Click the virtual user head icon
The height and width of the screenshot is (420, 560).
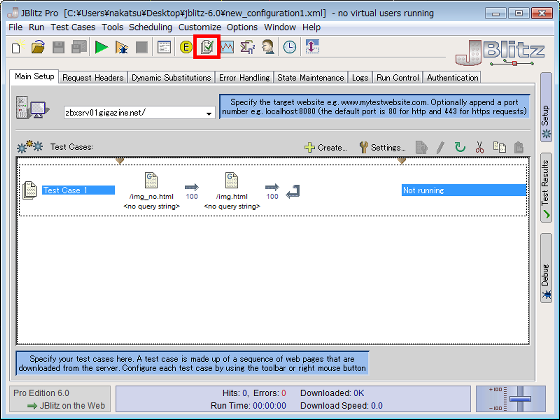pyautogui.click(x=268, y=47)
